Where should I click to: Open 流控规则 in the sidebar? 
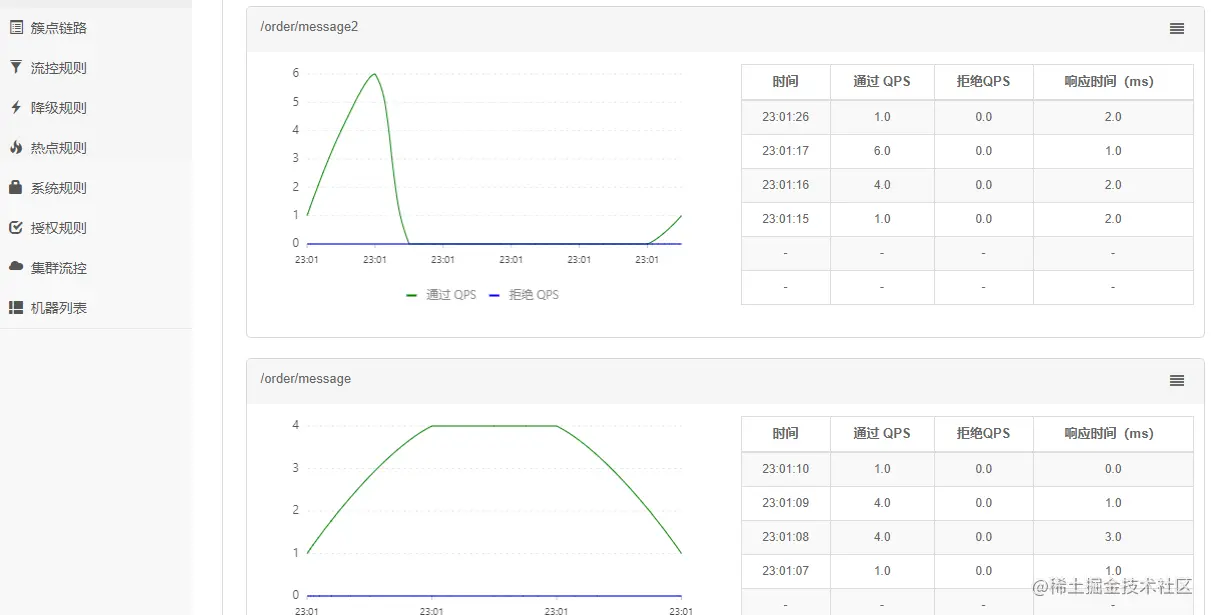pos(58,68)
